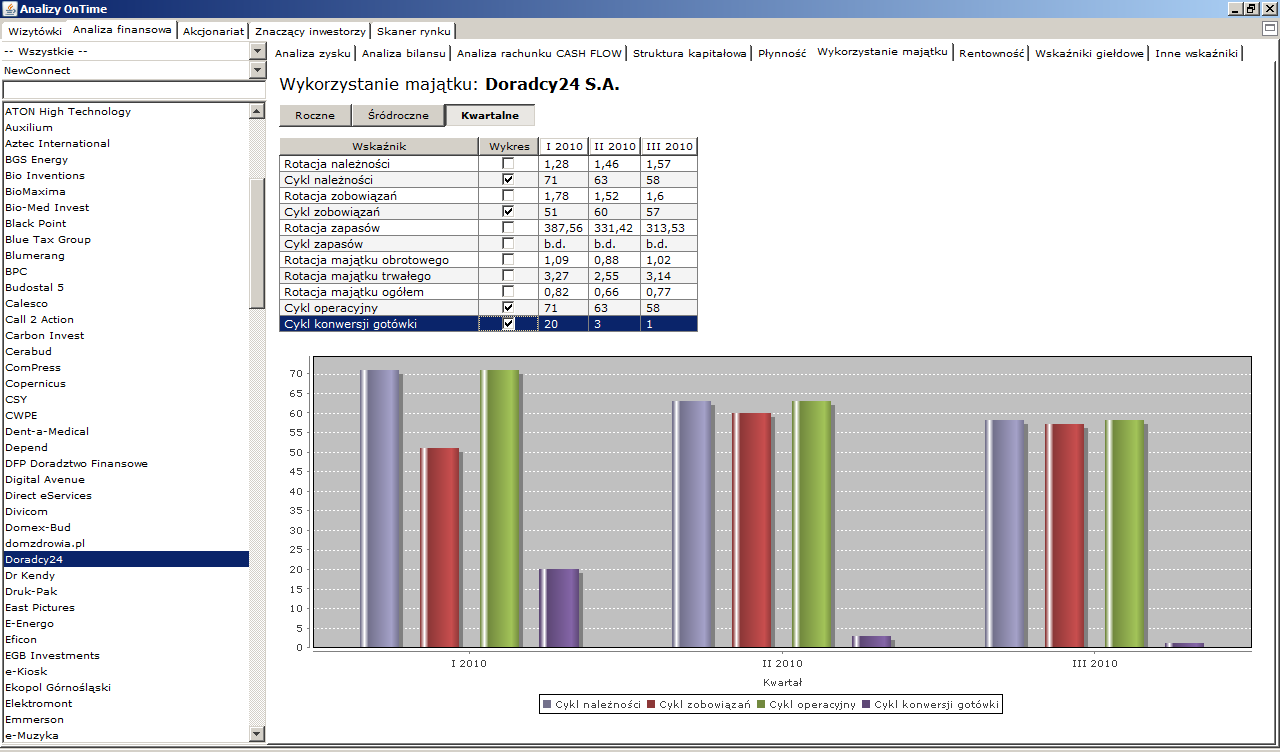Viewport: 1280px width, 752px height.
Task: Click the I 2010 column header
Action: point(563,147)
